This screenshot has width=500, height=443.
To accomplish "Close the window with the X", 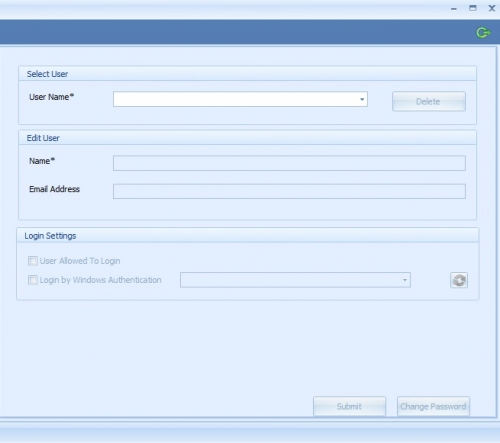I will pyautogui.click(x=492, y=8).
